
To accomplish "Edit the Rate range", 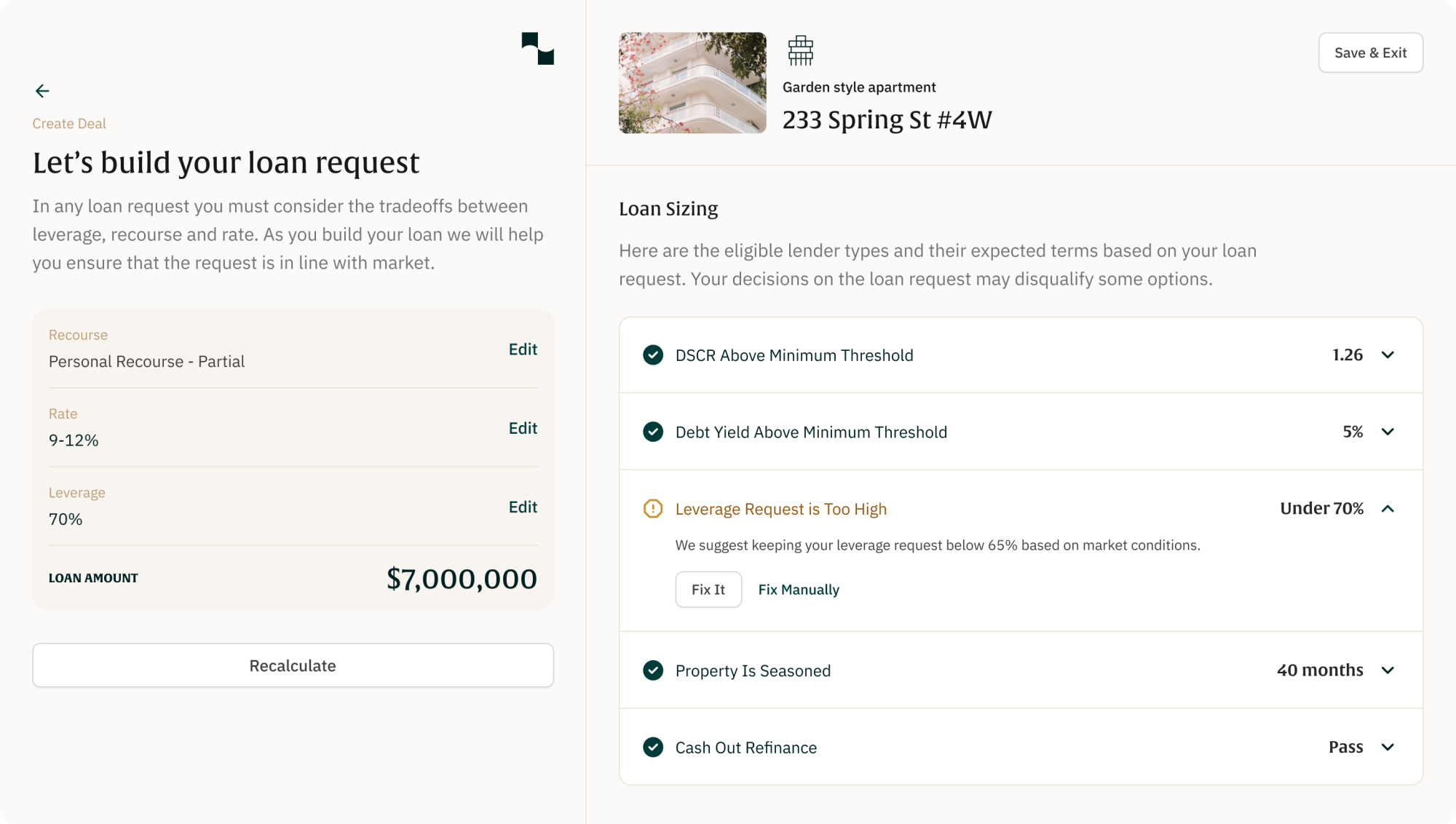I will pyautogui.click(x=523, y=428).
